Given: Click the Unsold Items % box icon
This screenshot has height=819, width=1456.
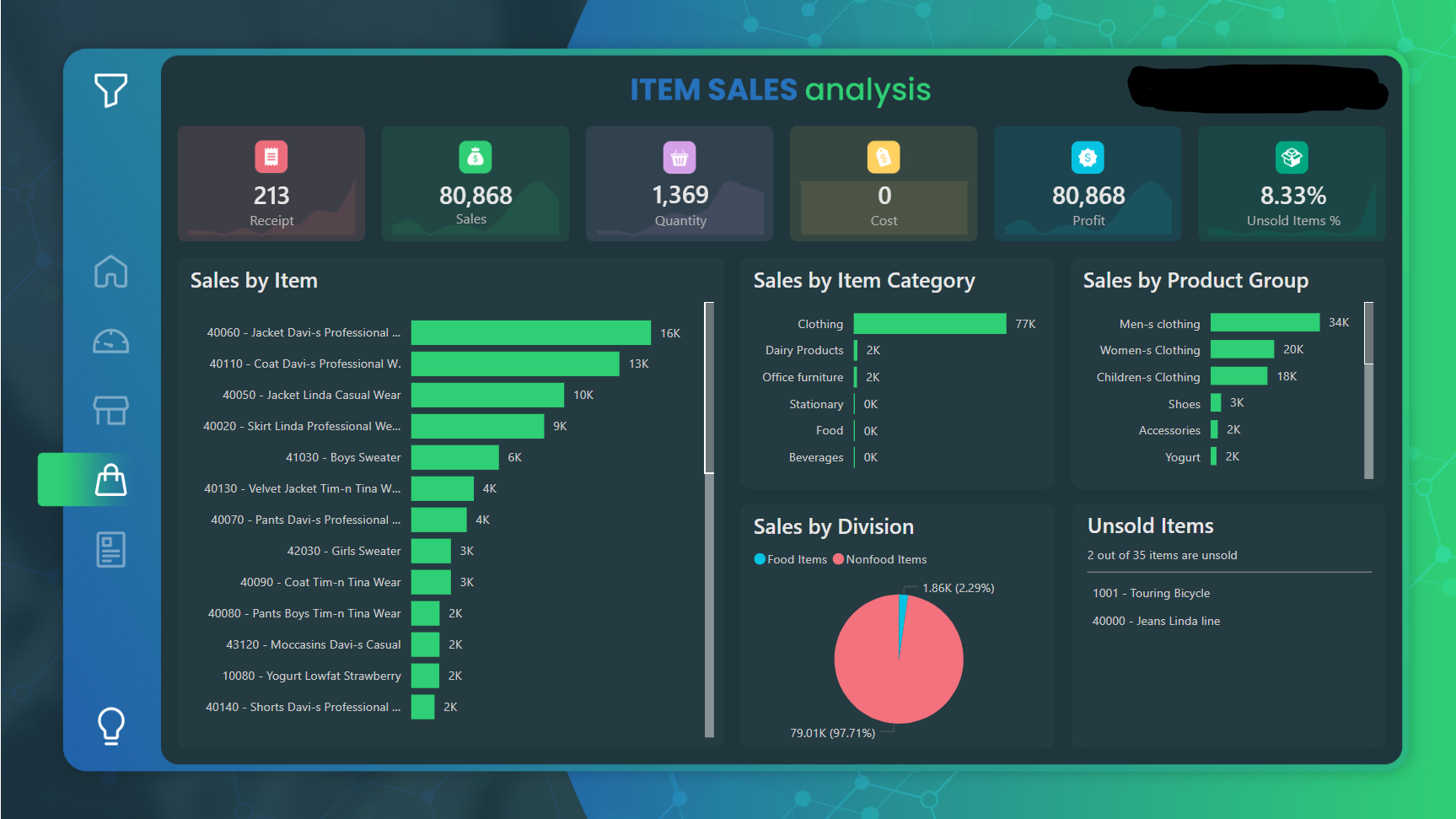Looking at the screenshot, I should click(x=1292, y=157).
